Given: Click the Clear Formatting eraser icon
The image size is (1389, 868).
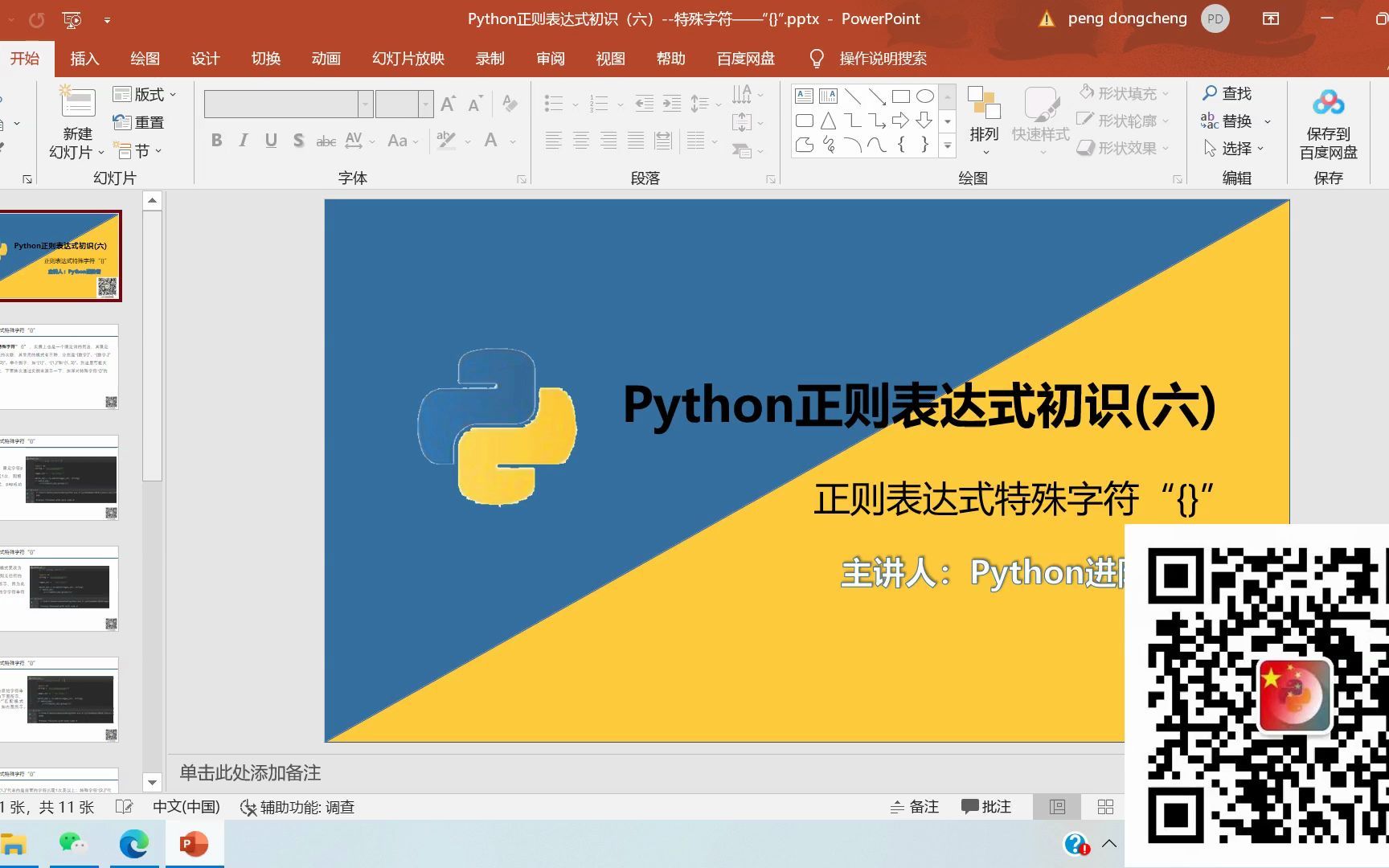Looking at the screenshot, I should 510,103.
